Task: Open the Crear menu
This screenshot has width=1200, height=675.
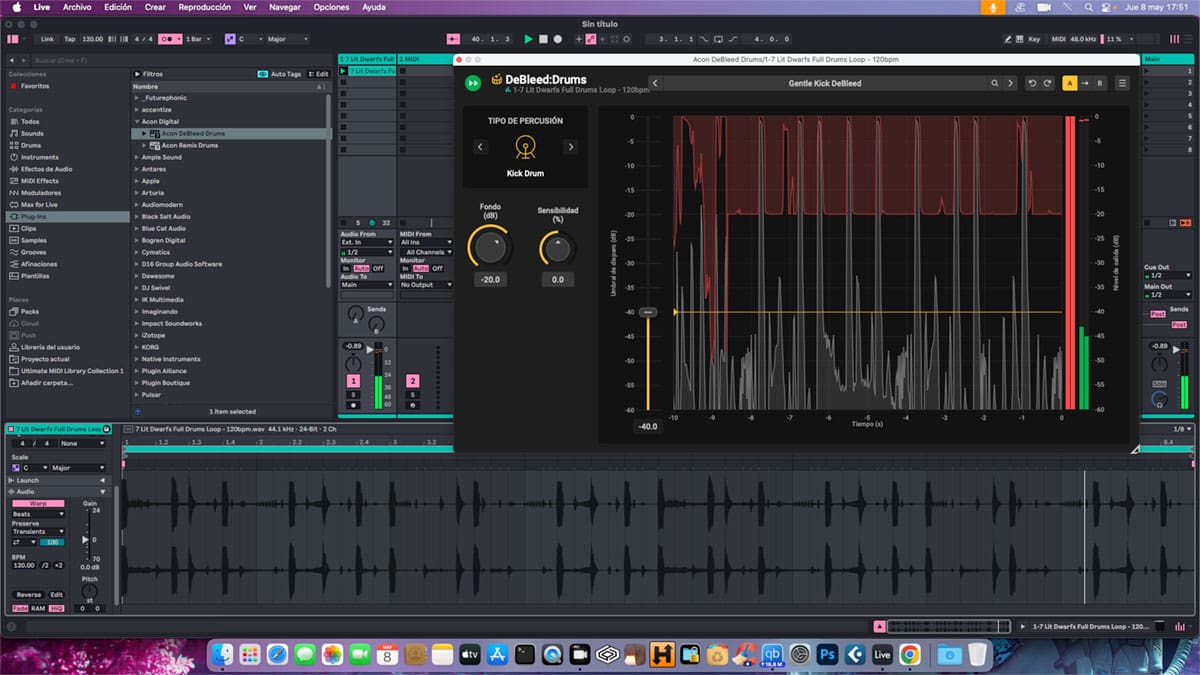Action: coord(155,7)
